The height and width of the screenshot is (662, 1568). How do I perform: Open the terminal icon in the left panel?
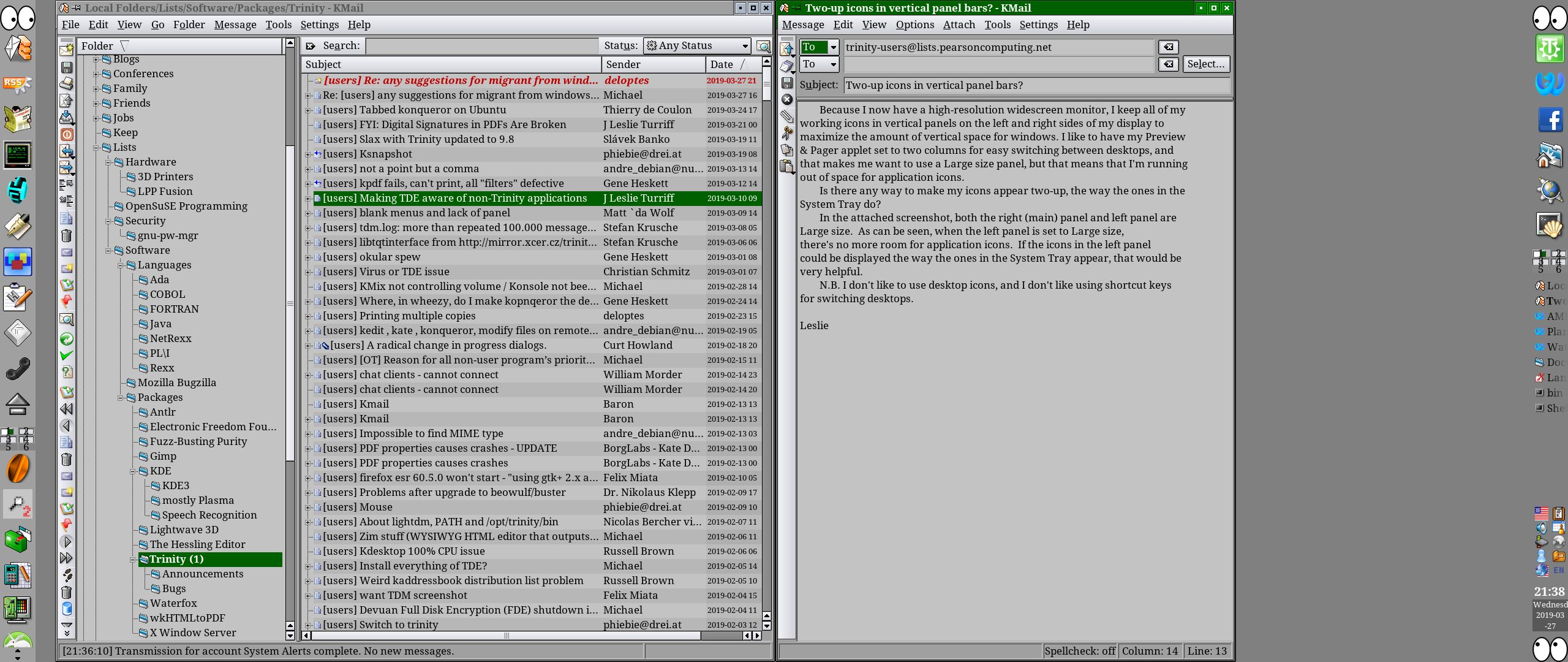tap(18, 154)
